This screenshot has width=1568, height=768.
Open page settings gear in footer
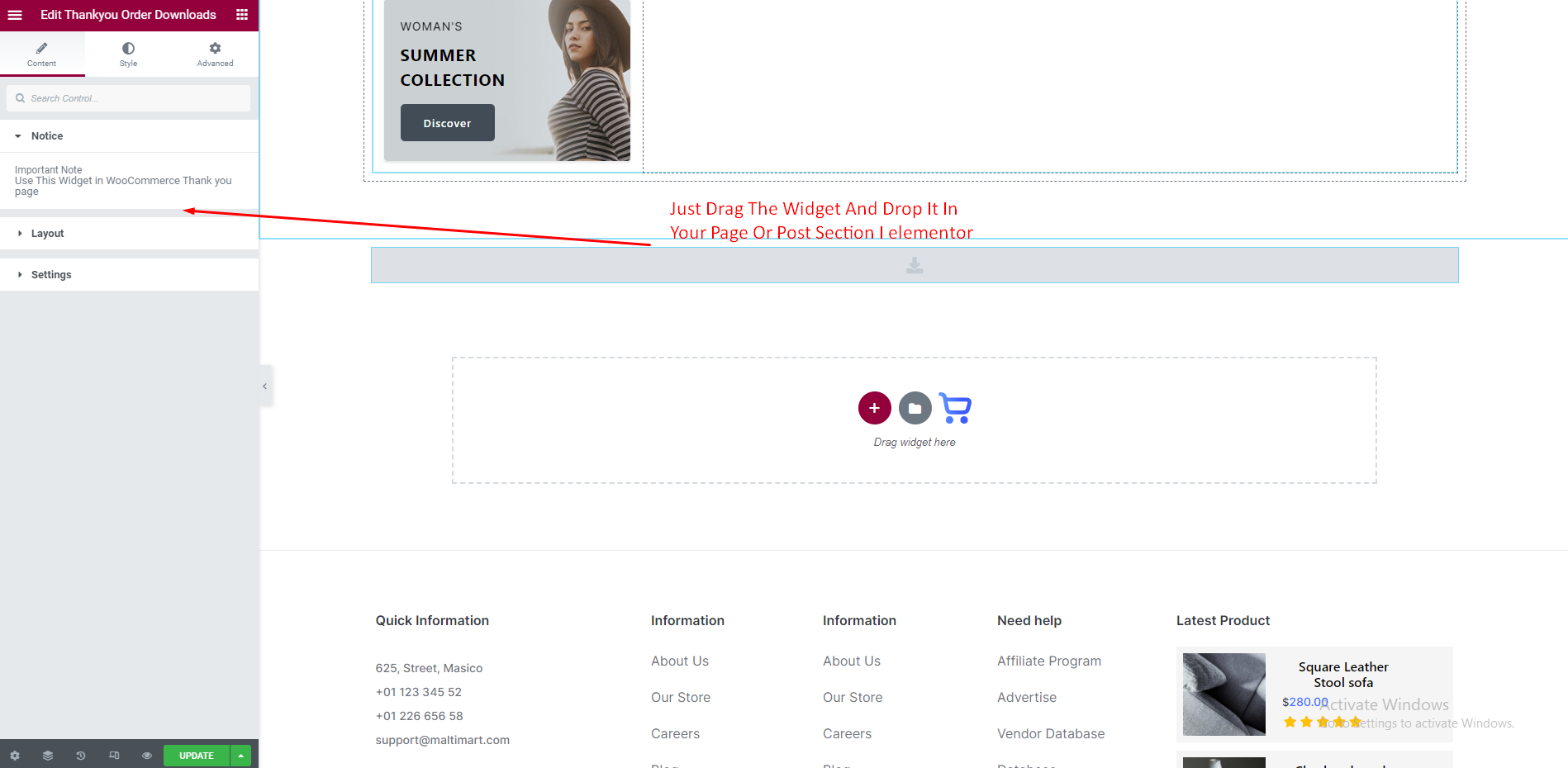(x=15, y=756)
